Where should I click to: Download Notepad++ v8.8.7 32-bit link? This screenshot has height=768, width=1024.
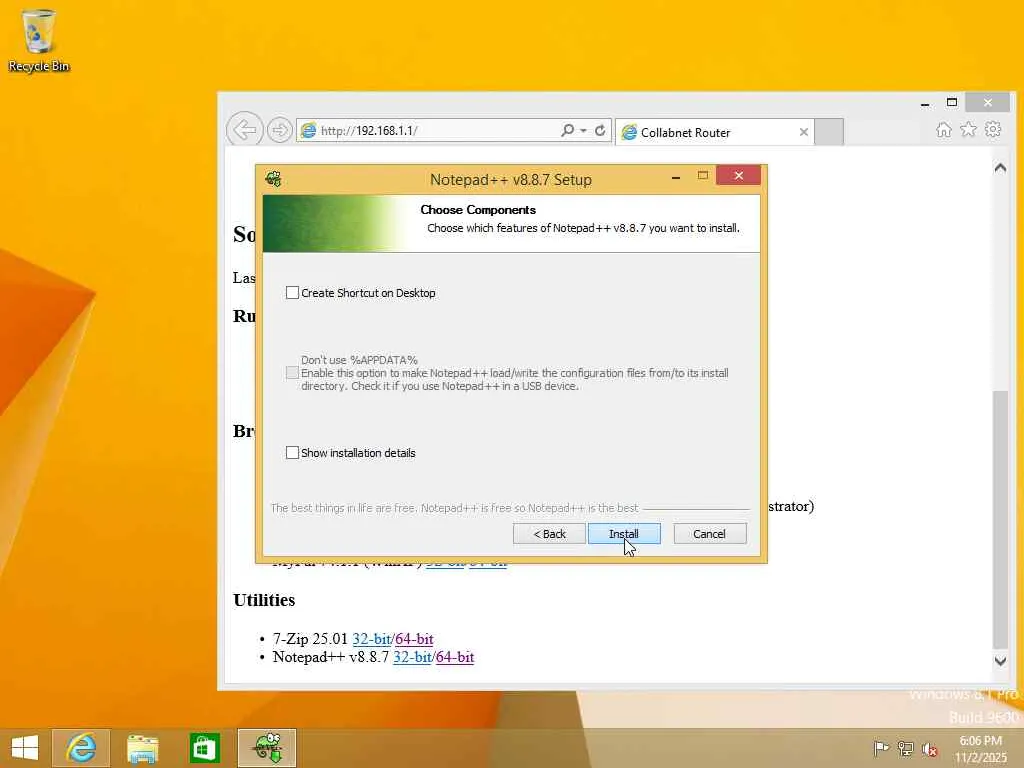412,657
